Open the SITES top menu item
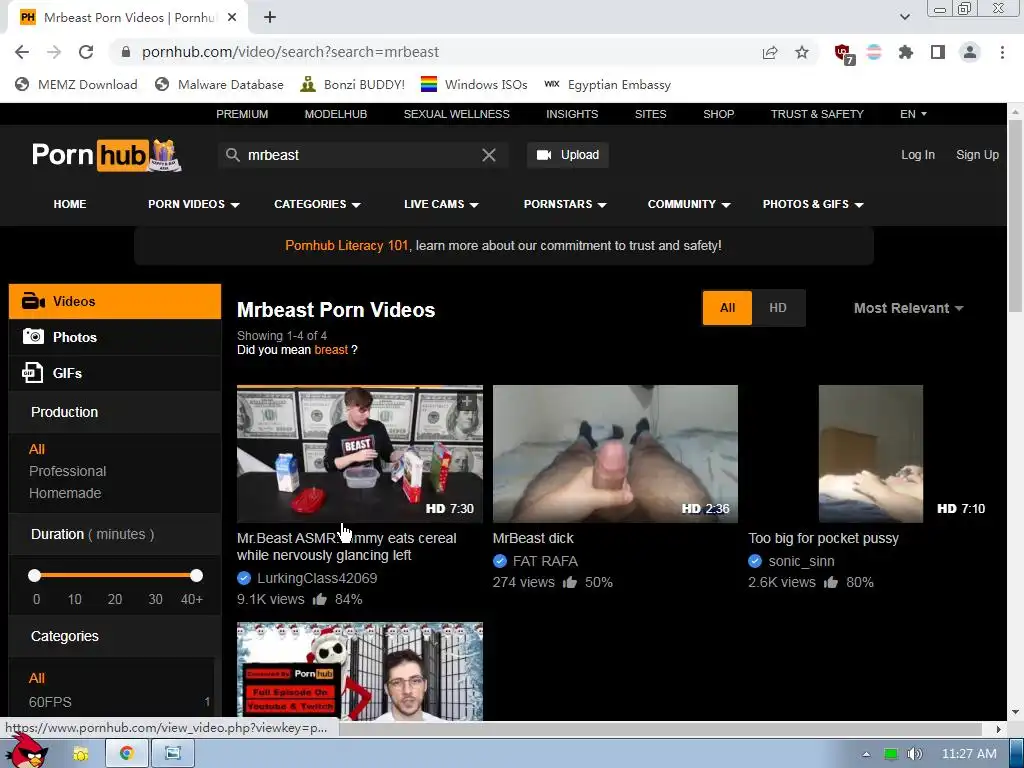Viewport: 1024px width, 768px height. click(650, 114)
